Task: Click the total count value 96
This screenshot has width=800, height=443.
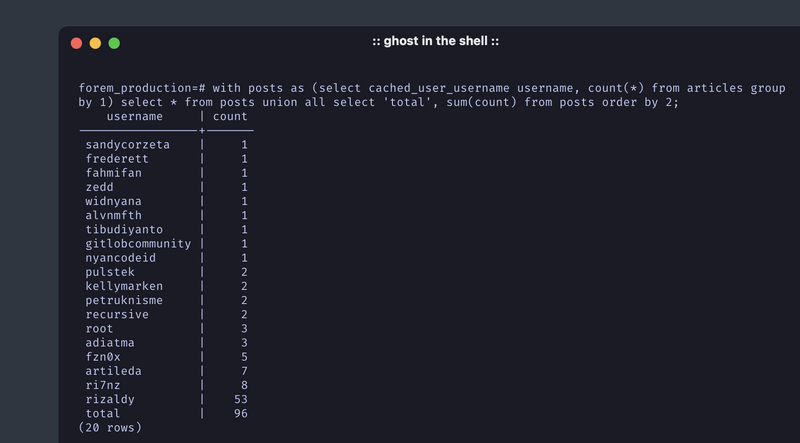Action: 239,413
